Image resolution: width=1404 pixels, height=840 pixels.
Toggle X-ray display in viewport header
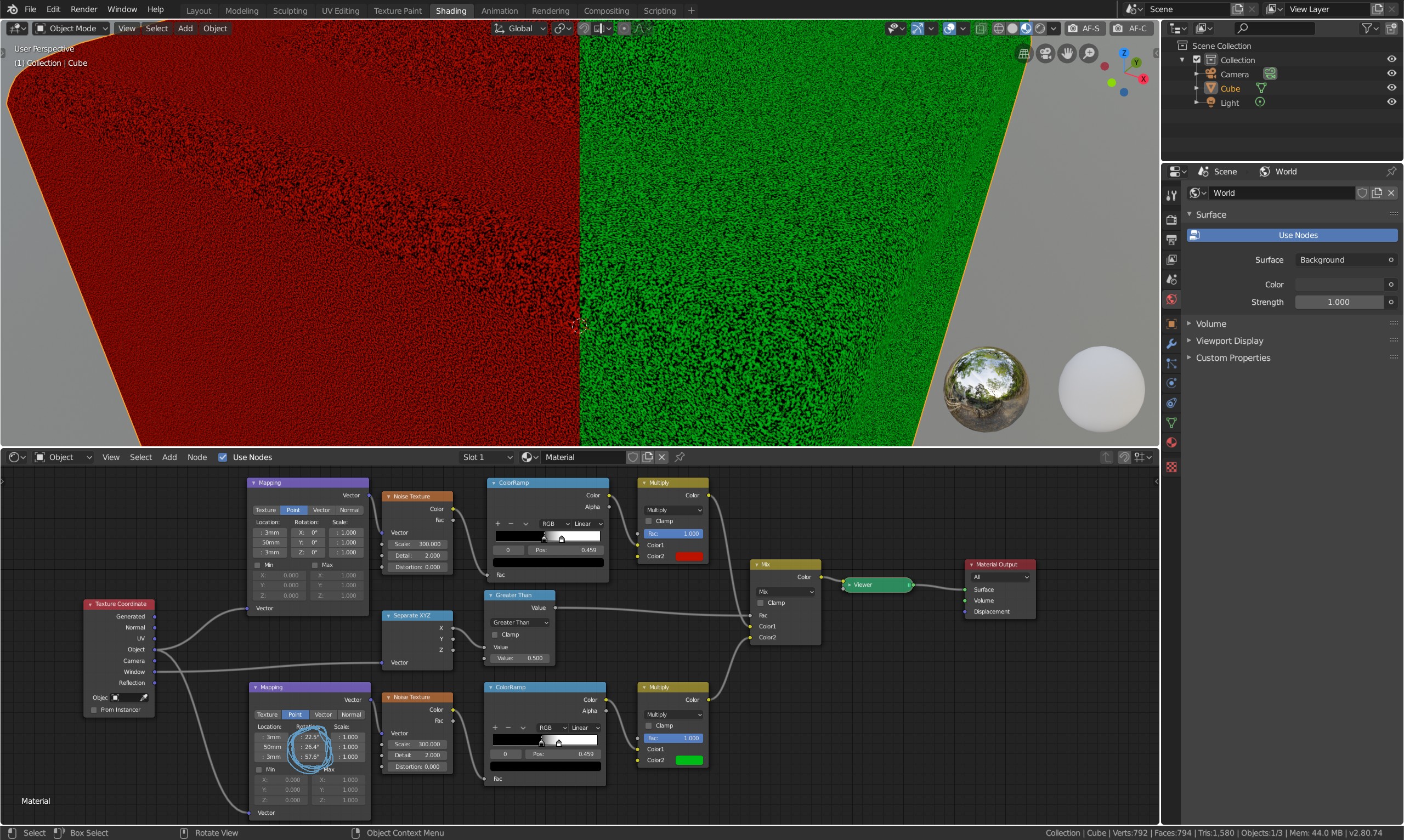(x=981, y=29)
